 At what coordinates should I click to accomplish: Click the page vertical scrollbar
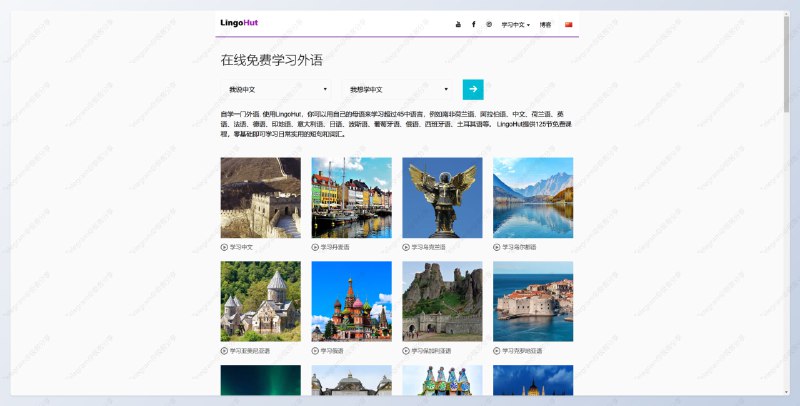(786, 60)
